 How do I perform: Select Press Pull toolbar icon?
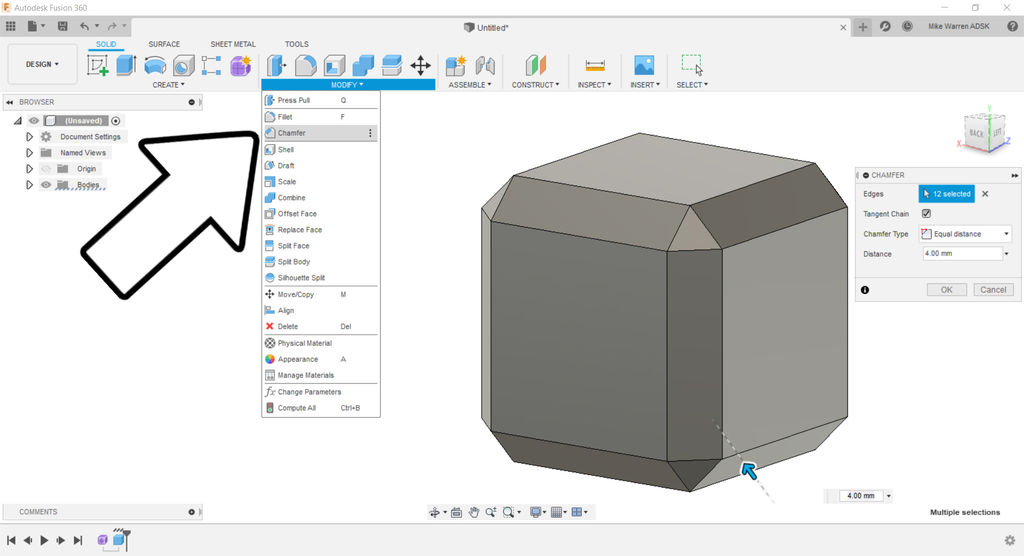(x=276, y=65)
